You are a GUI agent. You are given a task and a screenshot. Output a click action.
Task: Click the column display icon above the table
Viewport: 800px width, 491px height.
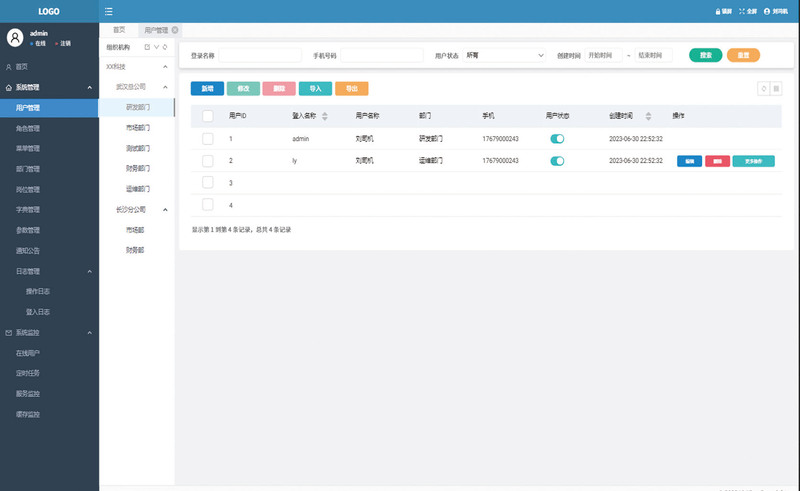coord(776,89)
